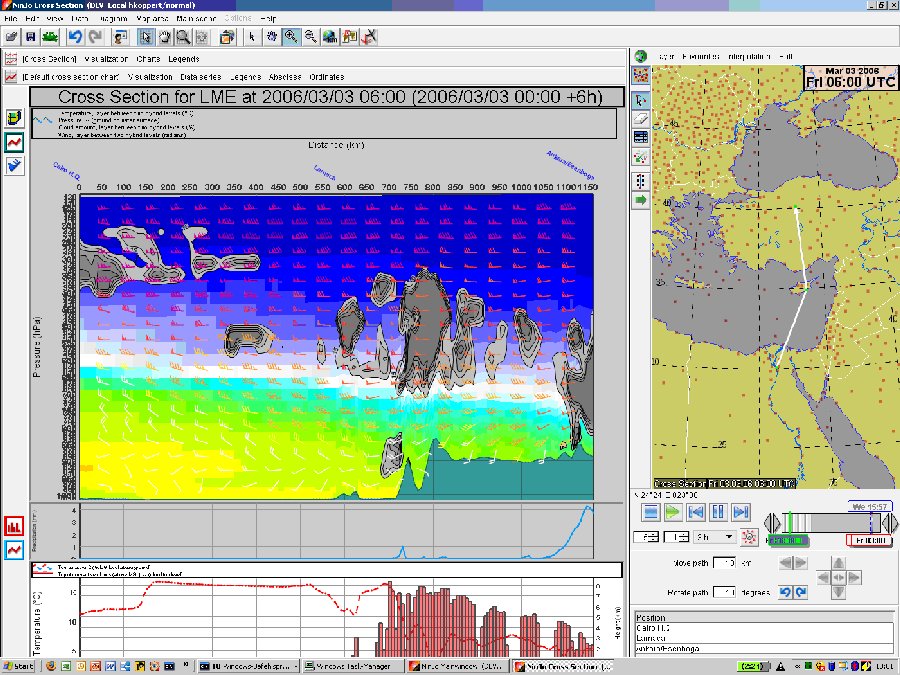
Task: Click the Firefox quick launch icon
Action: [x=52, y=666]
